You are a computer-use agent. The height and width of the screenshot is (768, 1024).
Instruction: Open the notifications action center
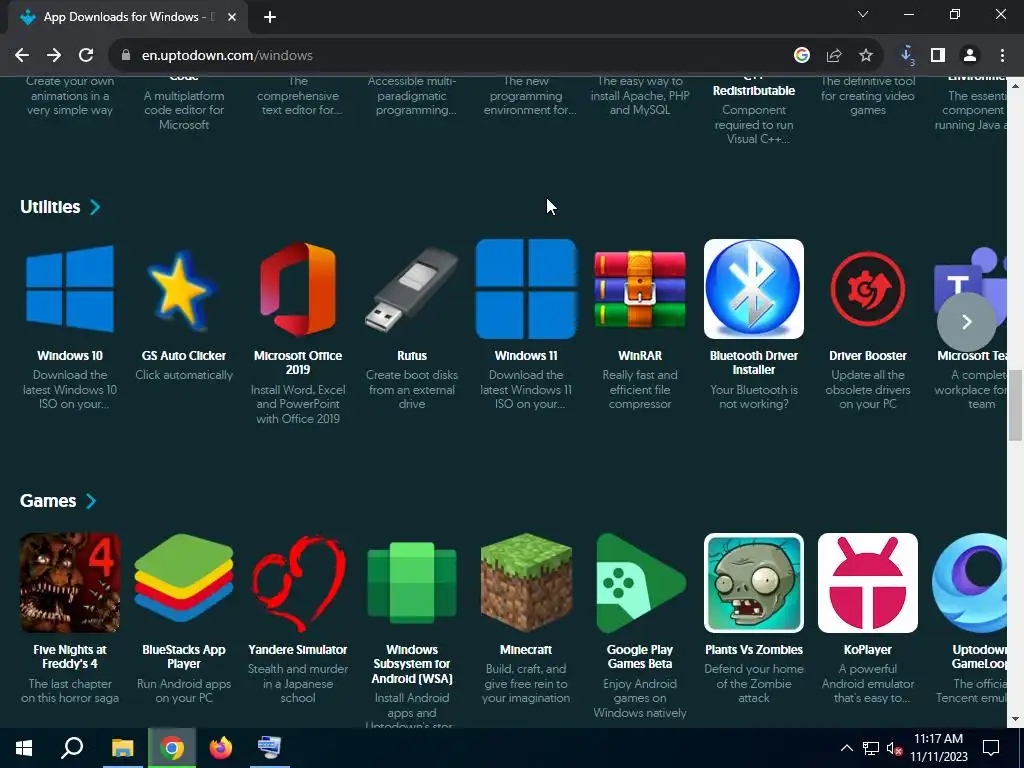pos(991,748)
